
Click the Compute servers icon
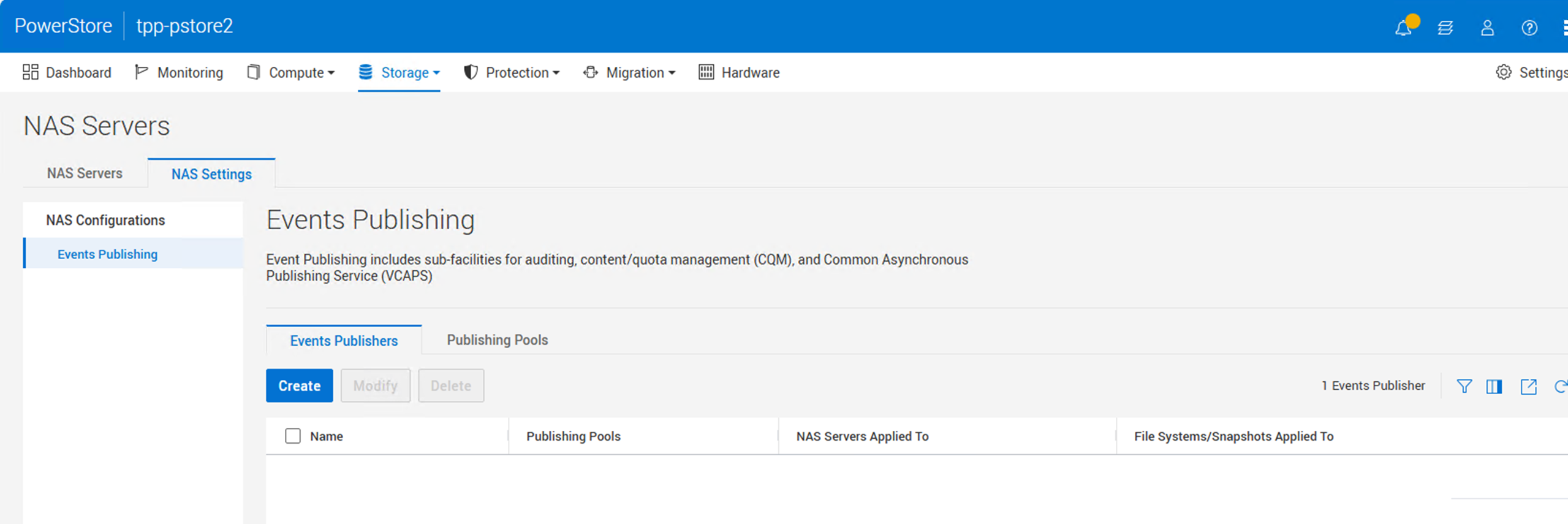[x=253, y=72]
